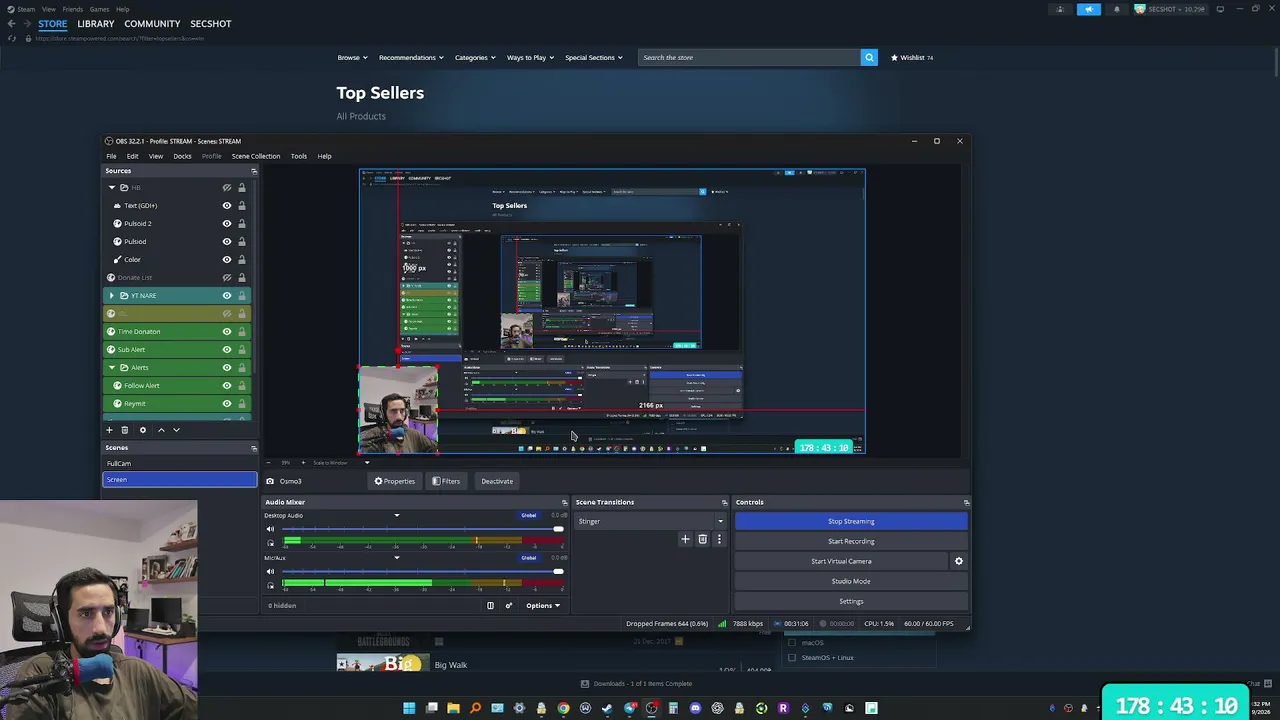Select the FullCam scene
The height and width of the screenshot is (720, 1280).
click(180, 463)
